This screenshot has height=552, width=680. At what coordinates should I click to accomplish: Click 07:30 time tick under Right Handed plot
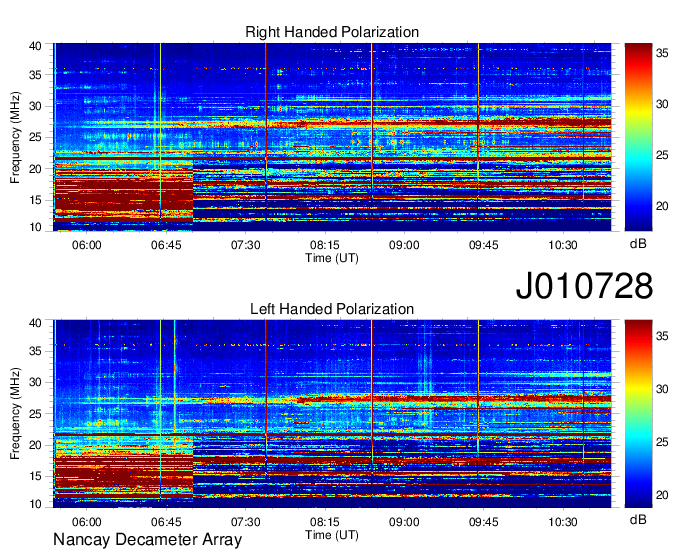[x=245, y=245]
